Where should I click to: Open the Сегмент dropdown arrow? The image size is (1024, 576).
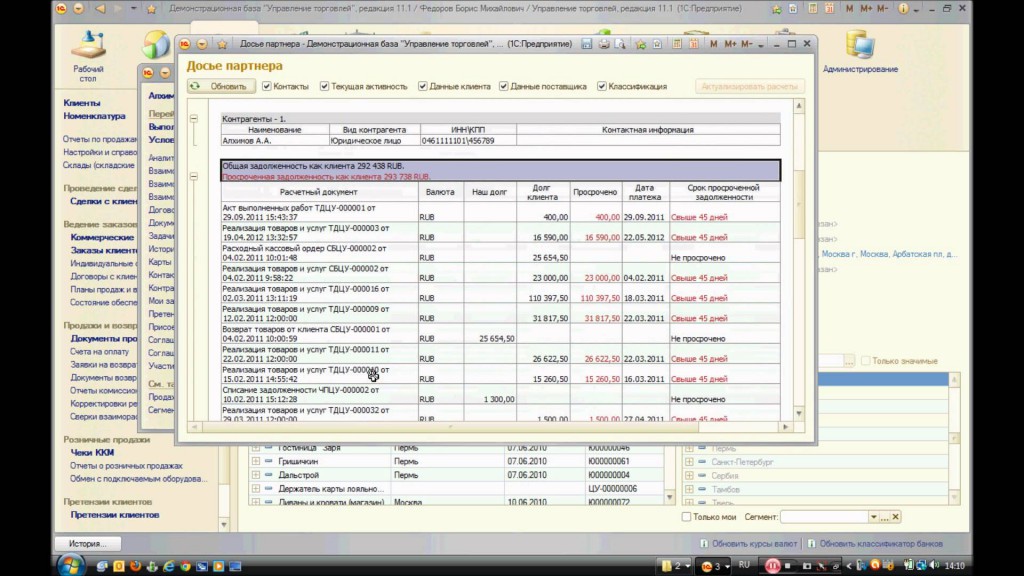[873, 517]
